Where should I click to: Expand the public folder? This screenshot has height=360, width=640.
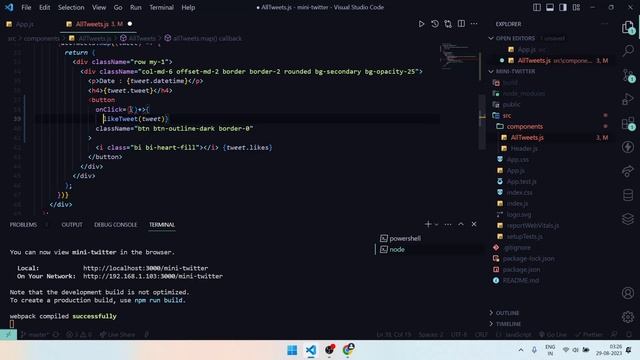click(511, 104)
